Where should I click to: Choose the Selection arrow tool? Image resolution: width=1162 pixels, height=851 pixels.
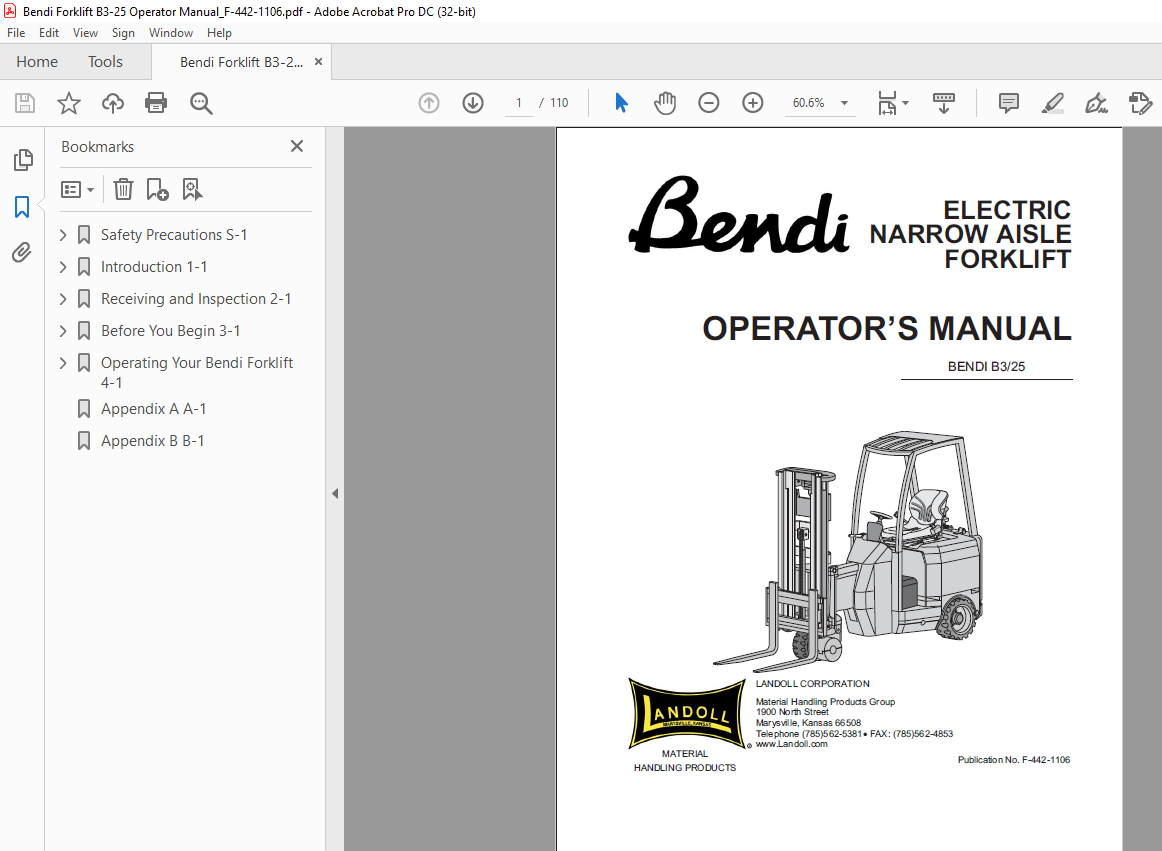pyautogui.click(x=621, y=103)
